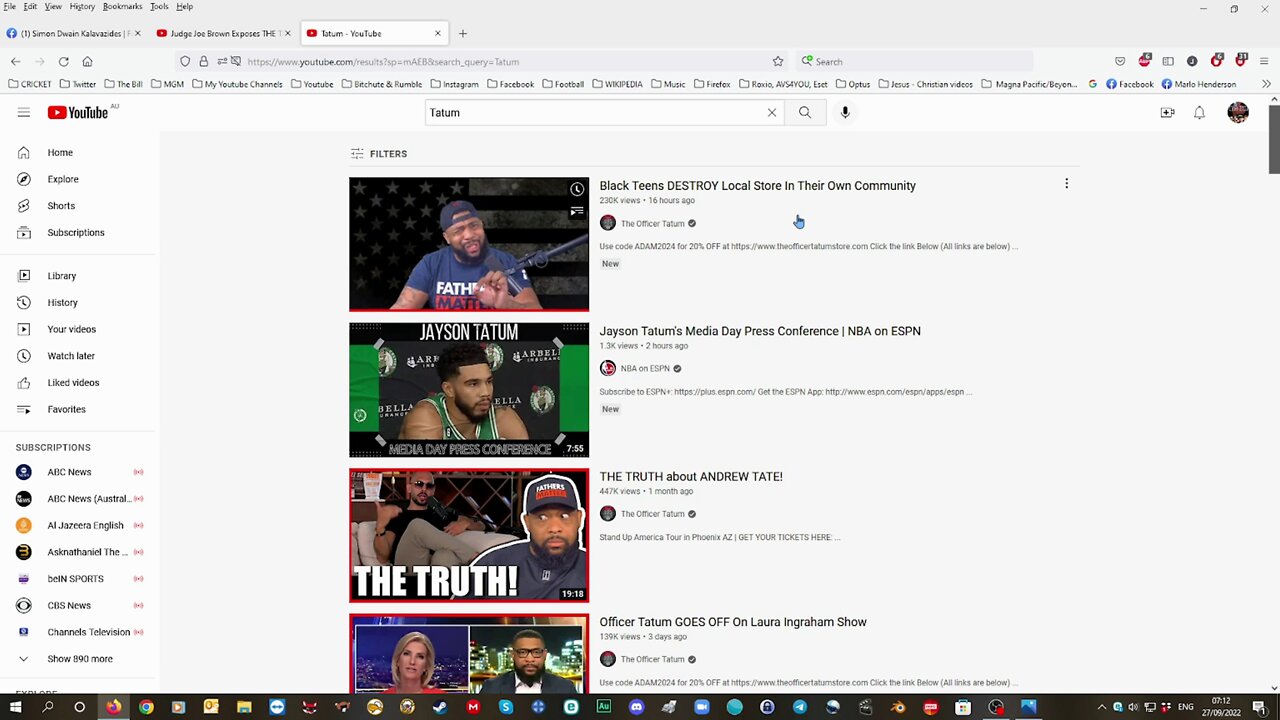Image resolution: width=1280 pixels, height=720 pixels.
Task: Add first video to queue icon
Action: 577,211
